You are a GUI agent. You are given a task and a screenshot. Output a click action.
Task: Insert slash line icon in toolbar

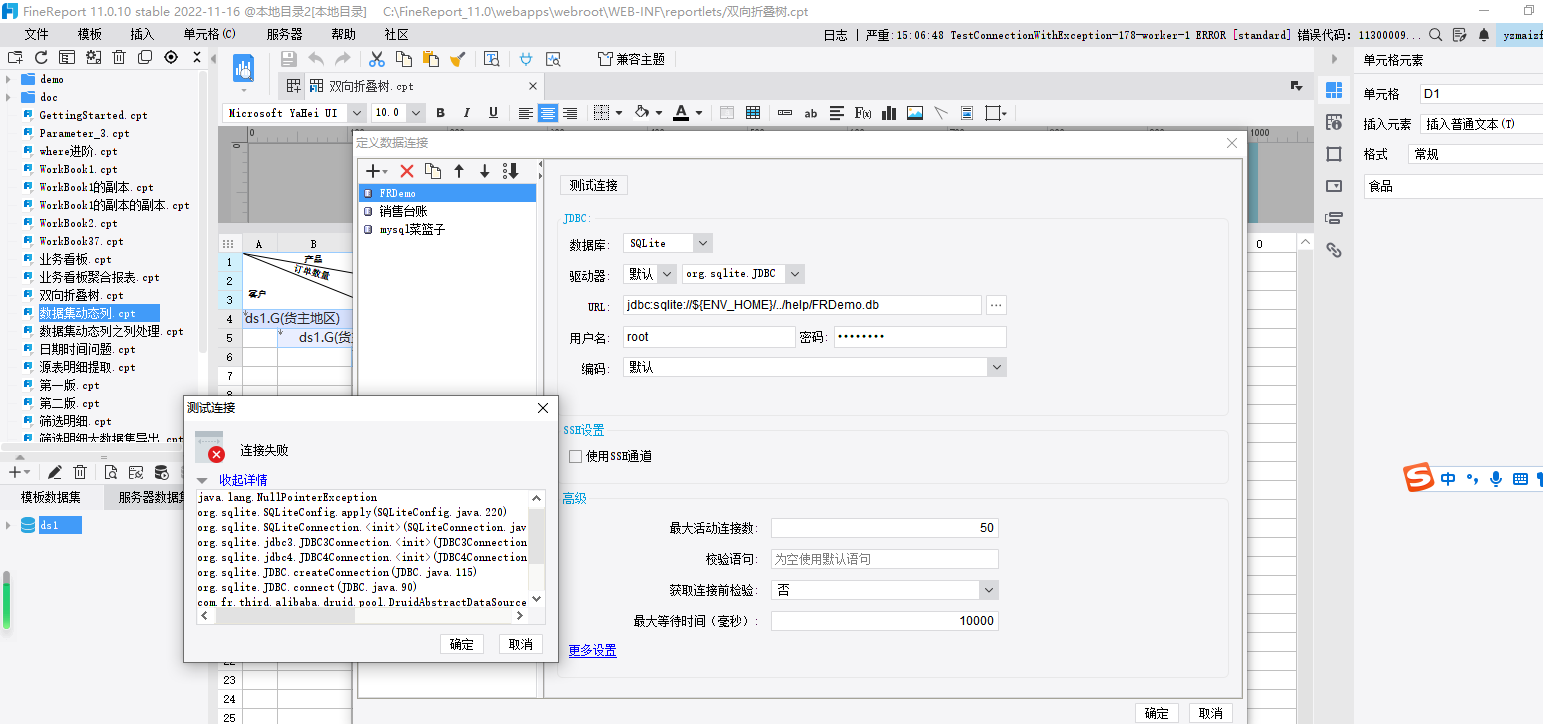point(941,113)
